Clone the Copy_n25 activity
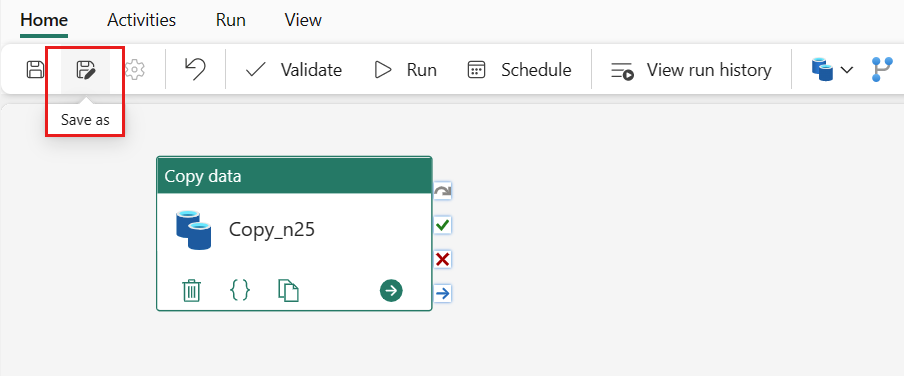The height and width of the screenshot is (376, 904). tap(288, 291)
